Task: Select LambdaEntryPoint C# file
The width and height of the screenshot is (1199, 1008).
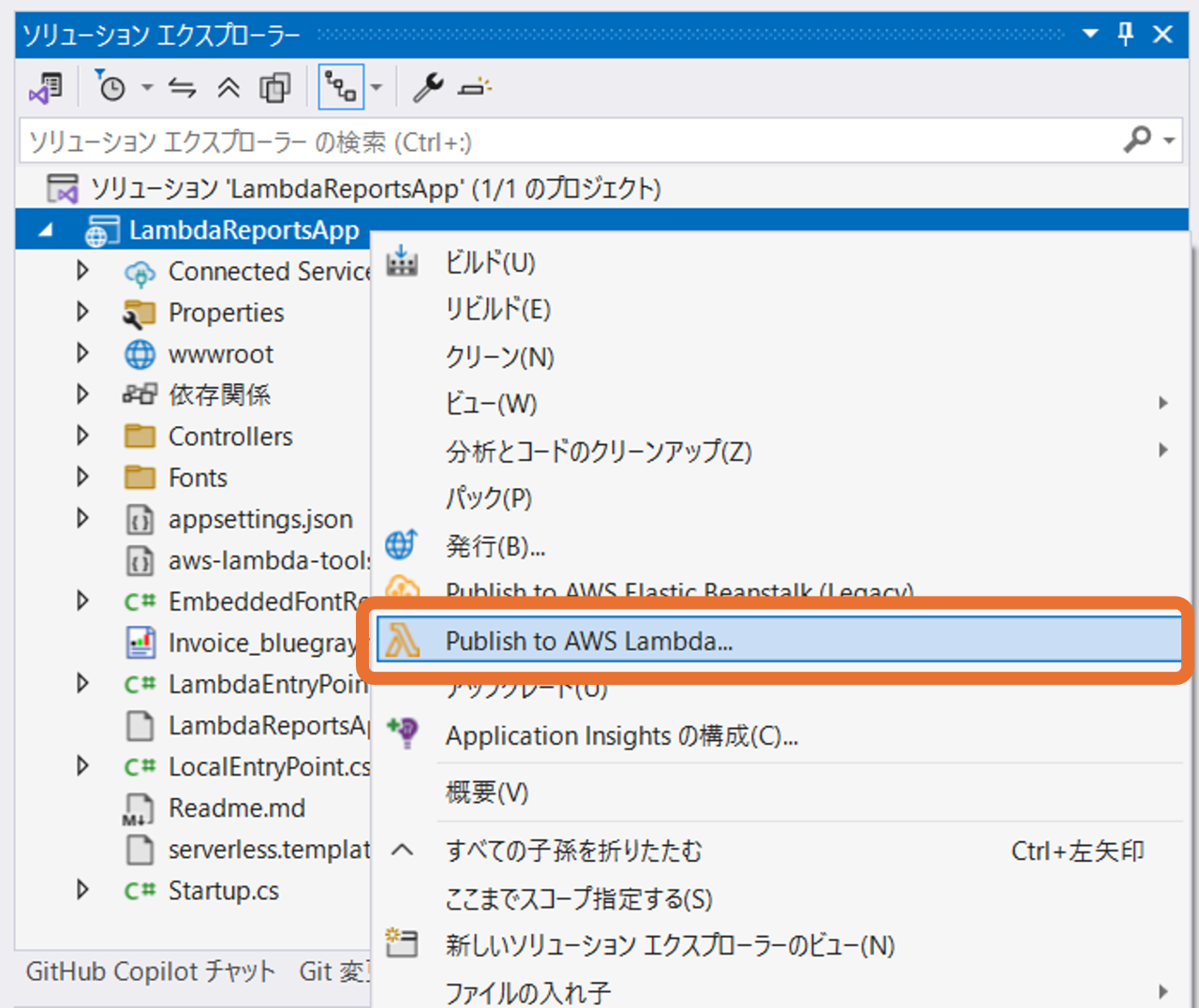Action: (268, 684)
